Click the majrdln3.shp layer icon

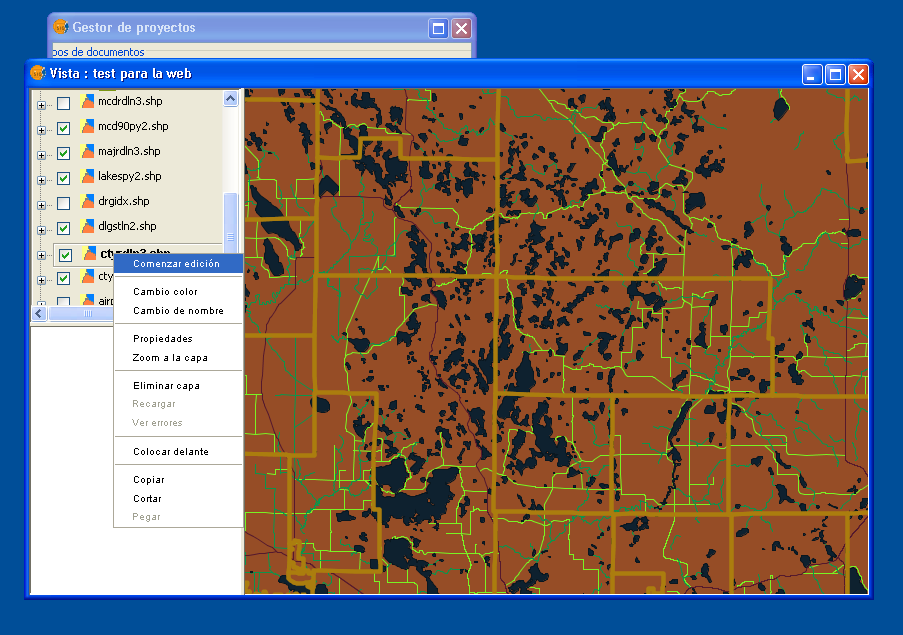pos(88,151)
